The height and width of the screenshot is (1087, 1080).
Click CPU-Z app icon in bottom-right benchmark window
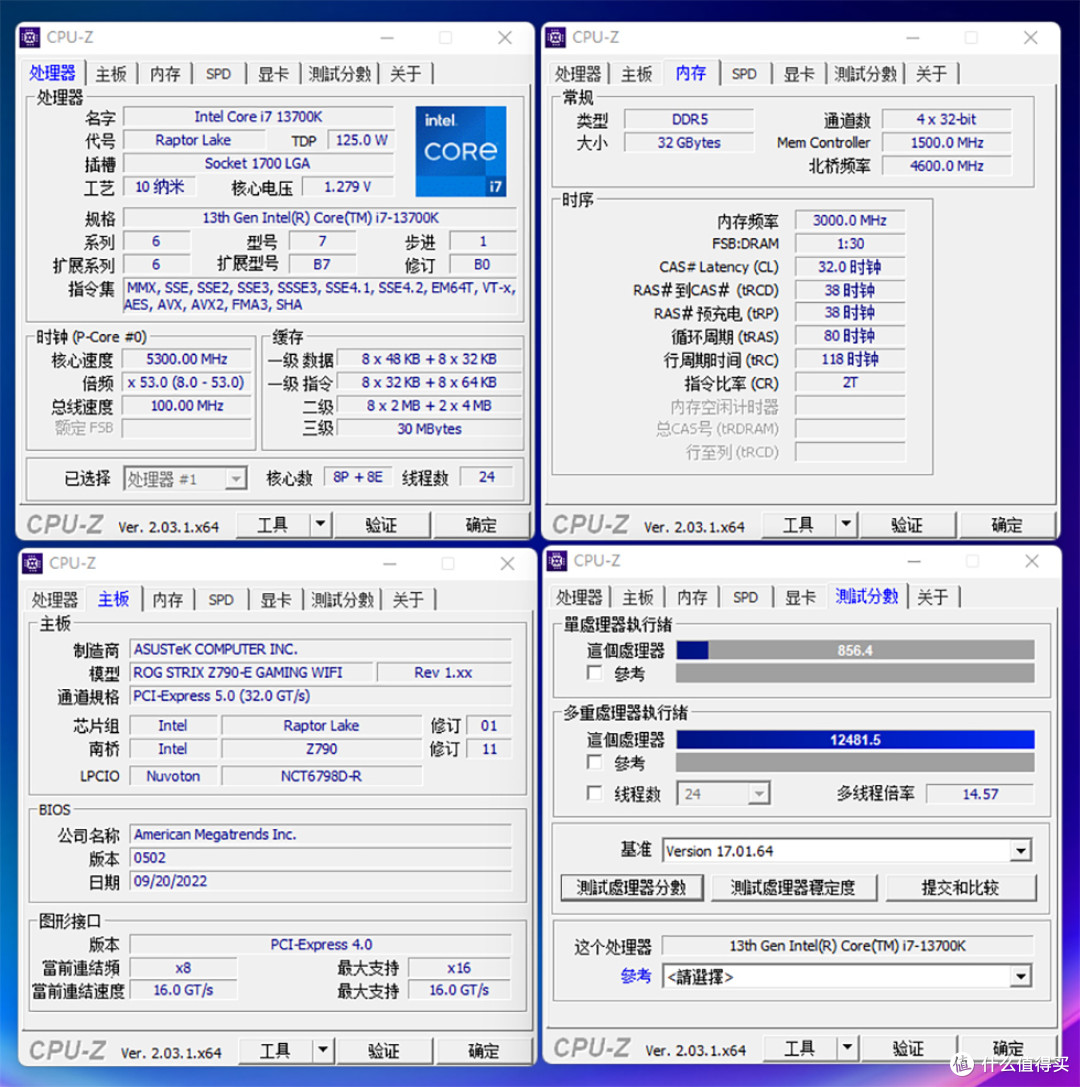coord(557,560)
